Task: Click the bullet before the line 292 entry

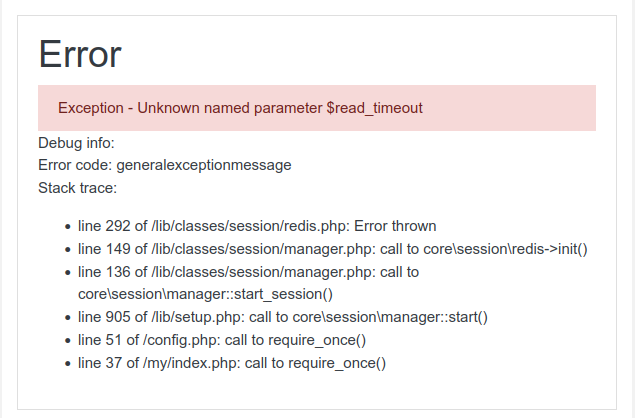Action: click(68, 227)
